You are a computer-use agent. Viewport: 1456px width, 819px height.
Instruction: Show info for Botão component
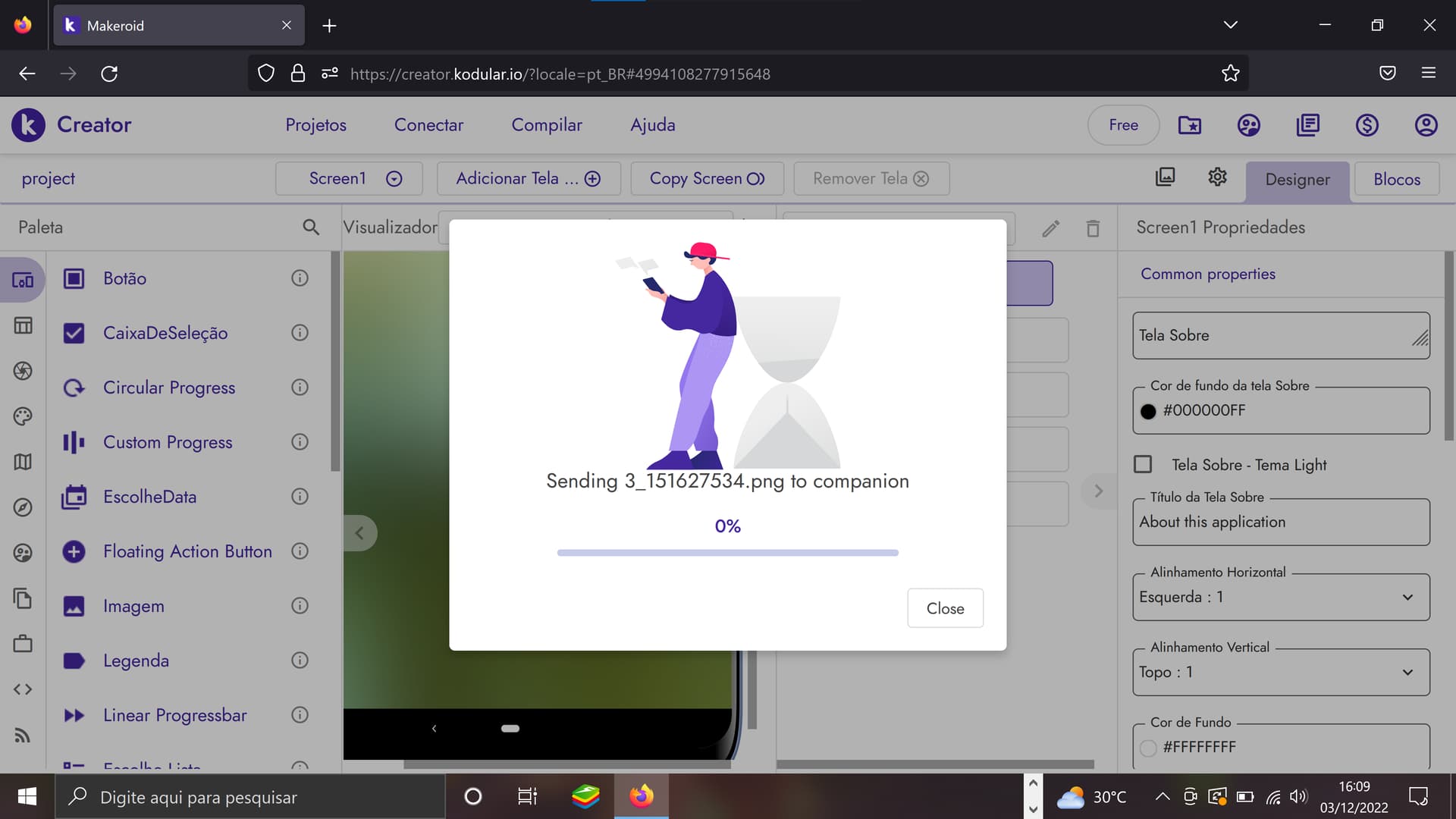(300, 278)
